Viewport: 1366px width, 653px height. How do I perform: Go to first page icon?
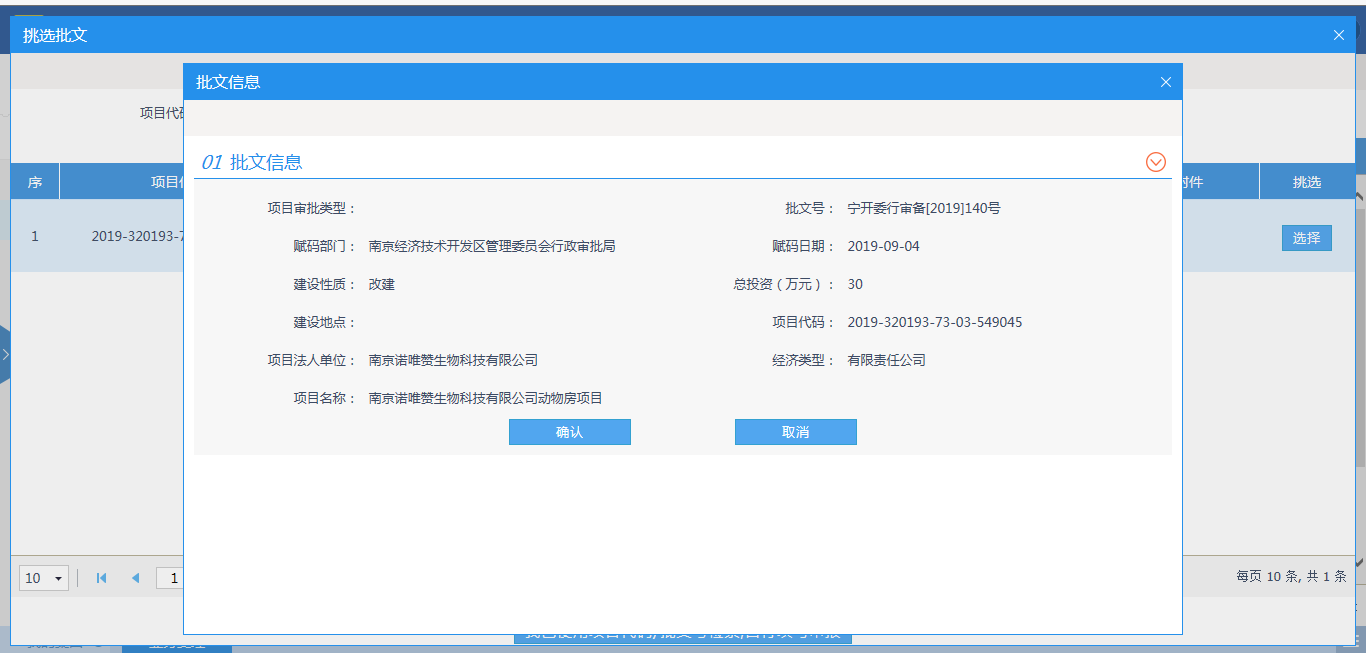coord(101,578)
